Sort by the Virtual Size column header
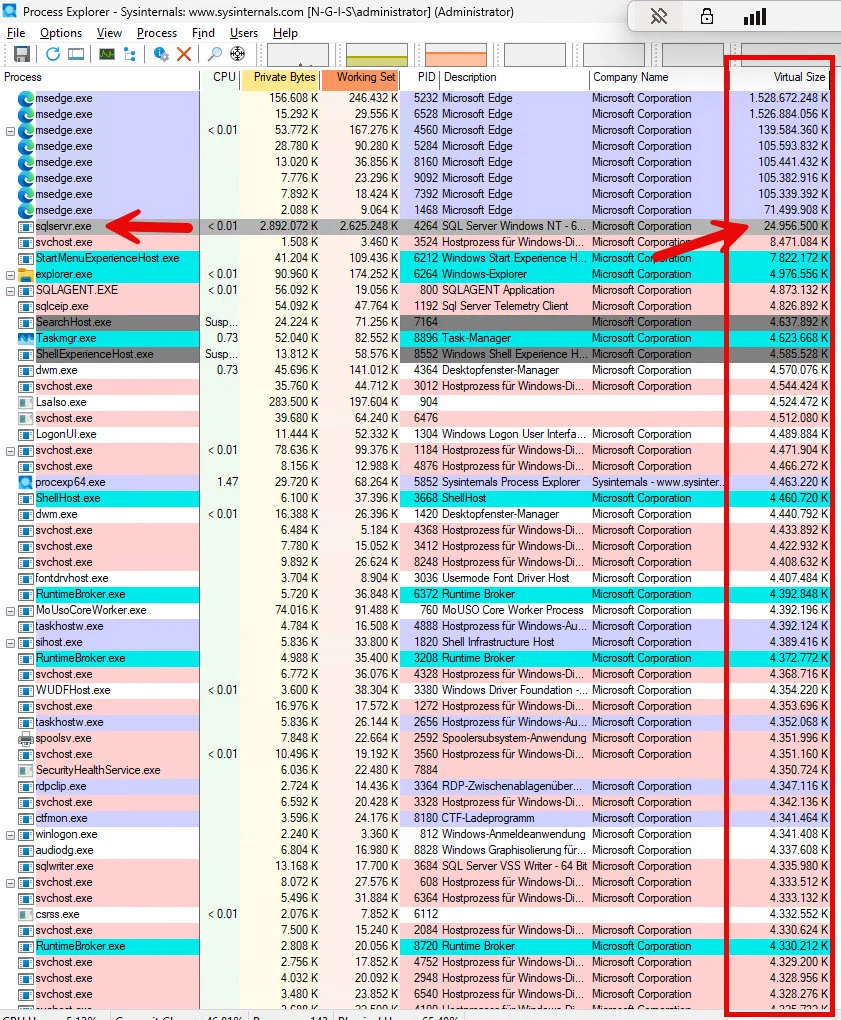The image size is (841, 1020). coord(779,77)
